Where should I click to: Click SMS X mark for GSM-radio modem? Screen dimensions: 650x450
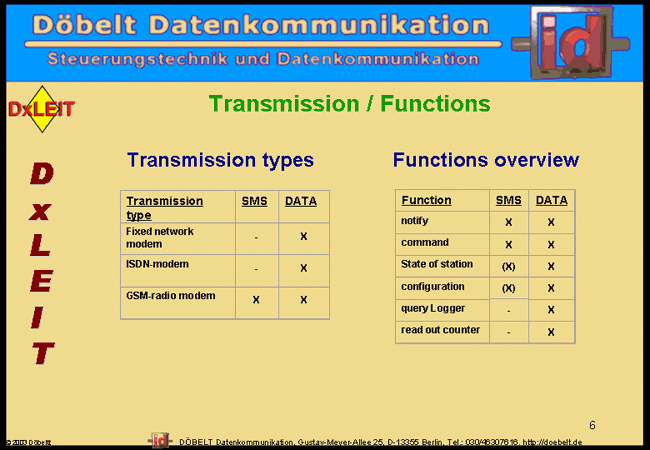pos(256,300)
